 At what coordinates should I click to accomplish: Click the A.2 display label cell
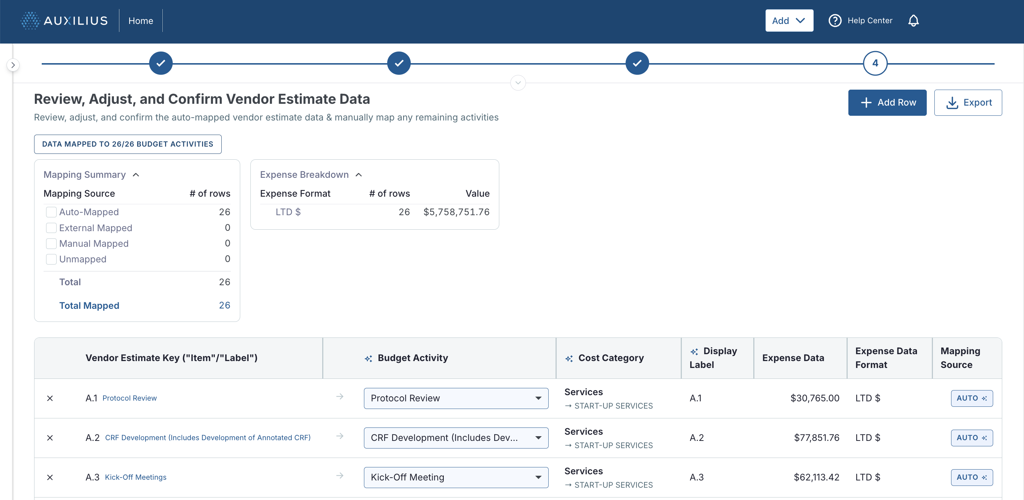pyautogui.click(x=697, y=438)
